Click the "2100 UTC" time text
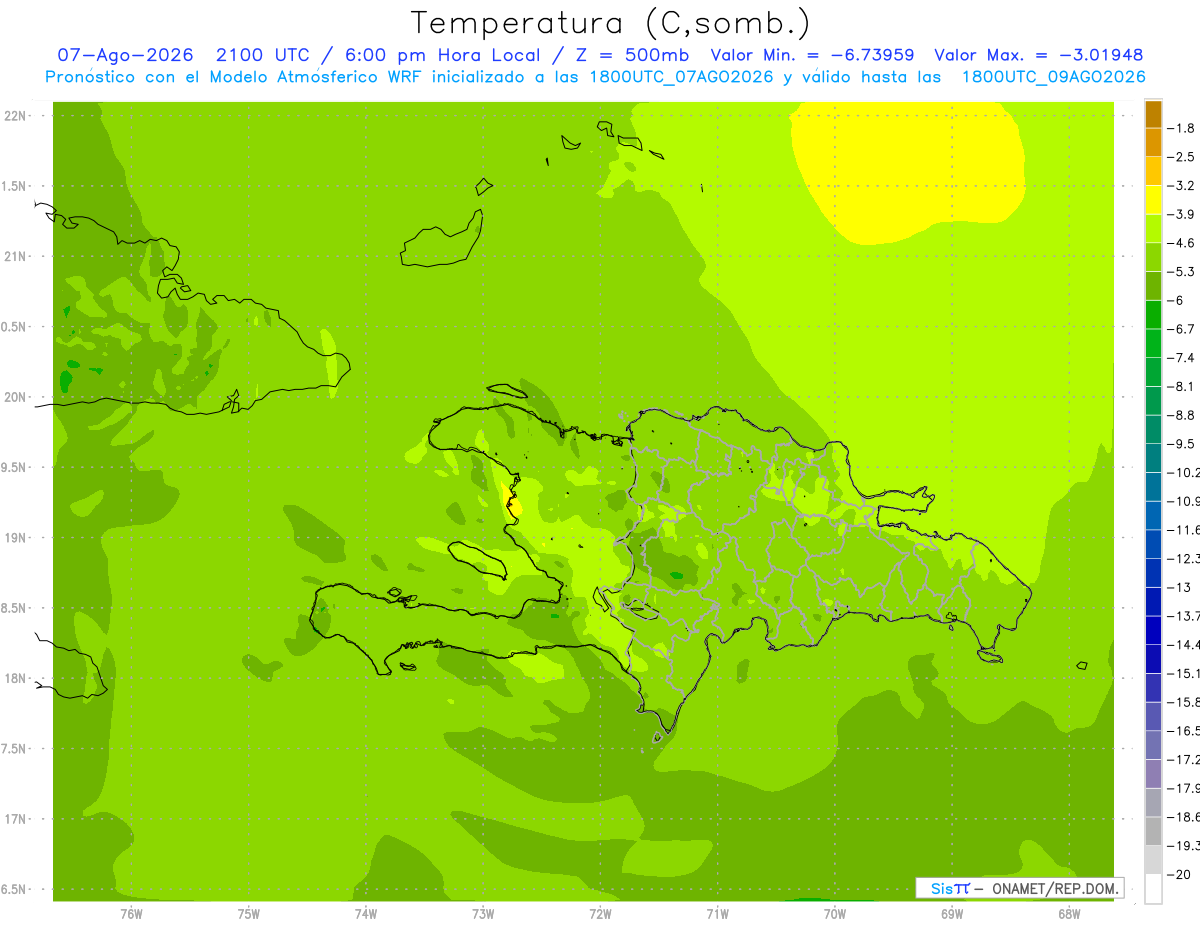Viewport: 1200px width, 927px height. coord(261,55)
